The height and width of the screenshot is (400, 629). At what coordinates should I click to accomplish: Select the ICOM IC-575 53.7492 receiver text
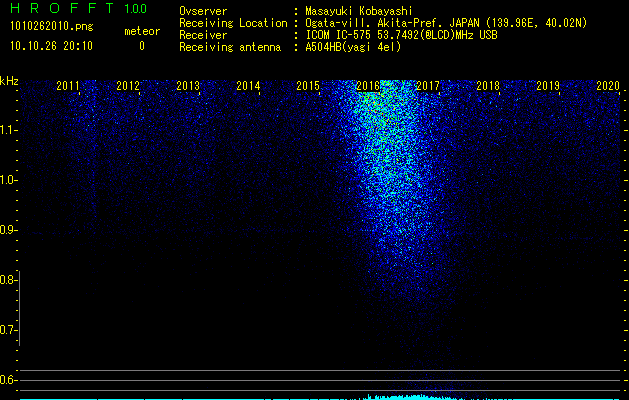tap(401, 35)
